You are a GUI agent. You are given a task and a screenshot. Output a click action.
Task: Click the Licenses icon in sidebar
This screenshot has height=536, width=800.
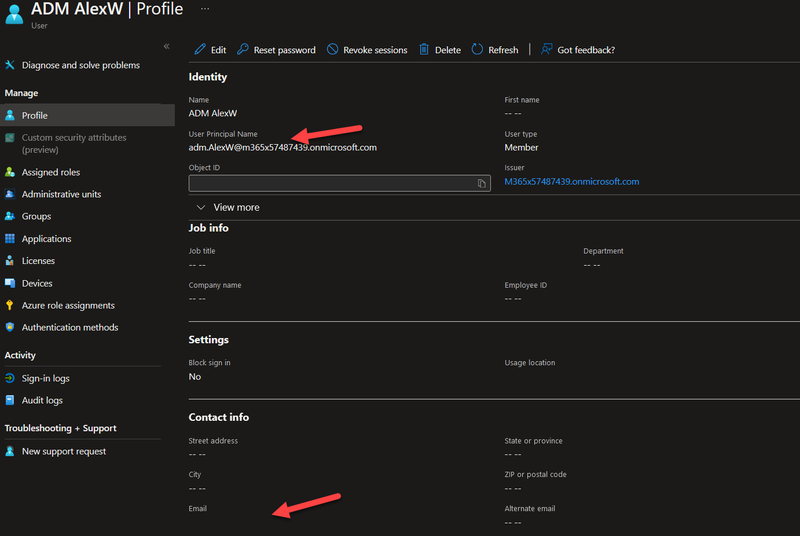pyautogui.click(x=10, y=260)
